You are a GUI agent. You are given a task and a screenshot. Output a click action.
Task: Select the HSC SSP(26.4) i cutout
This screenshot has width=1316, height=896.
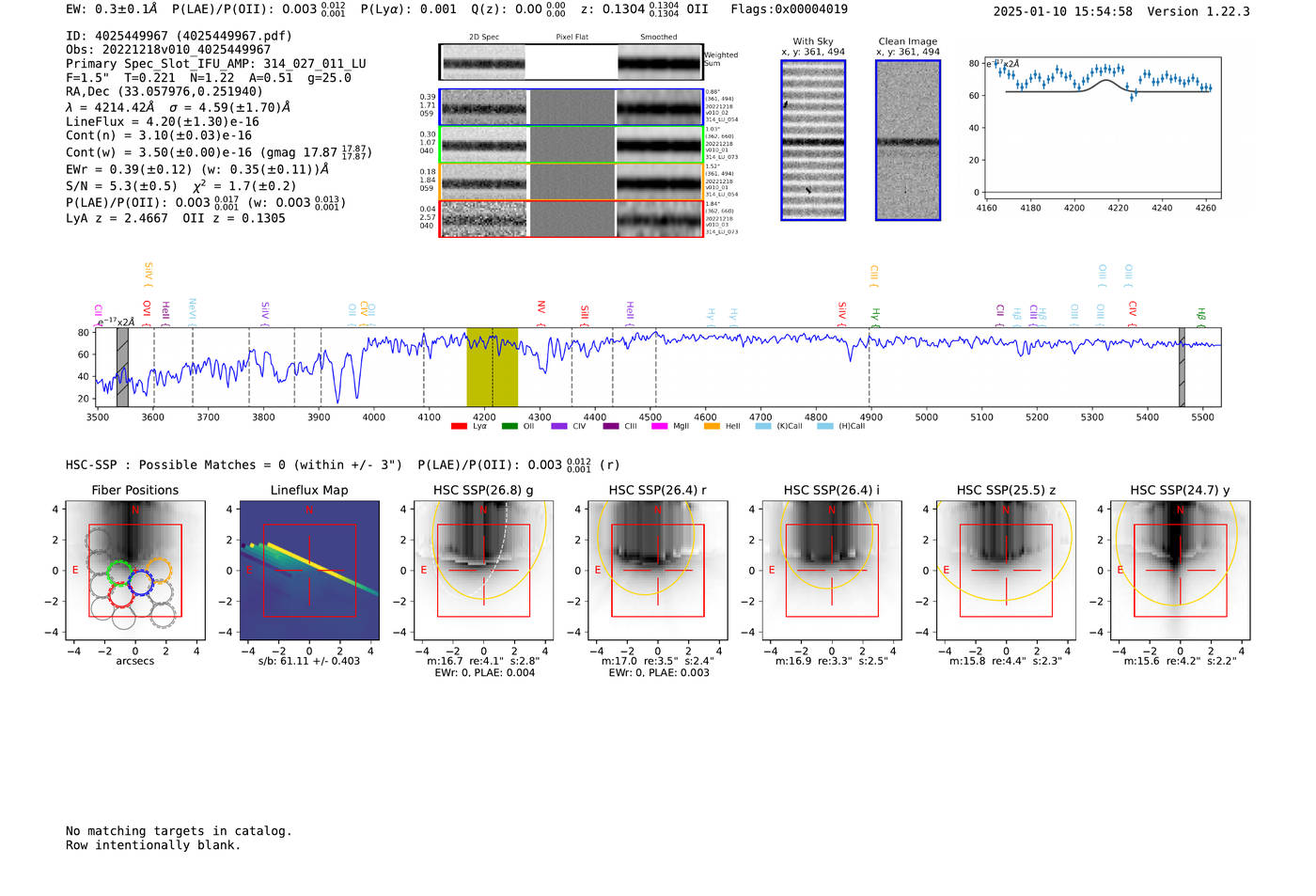pos(832,570)
